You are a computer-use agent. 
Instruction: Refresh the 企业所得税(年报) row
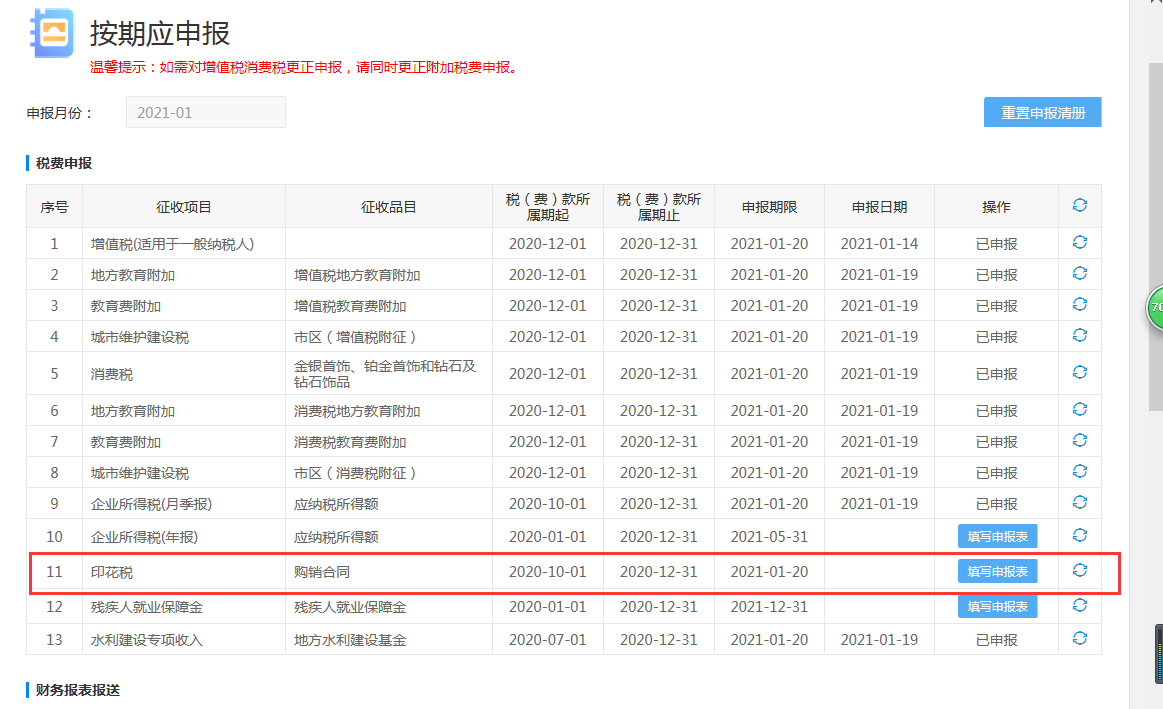[1079, 535]
